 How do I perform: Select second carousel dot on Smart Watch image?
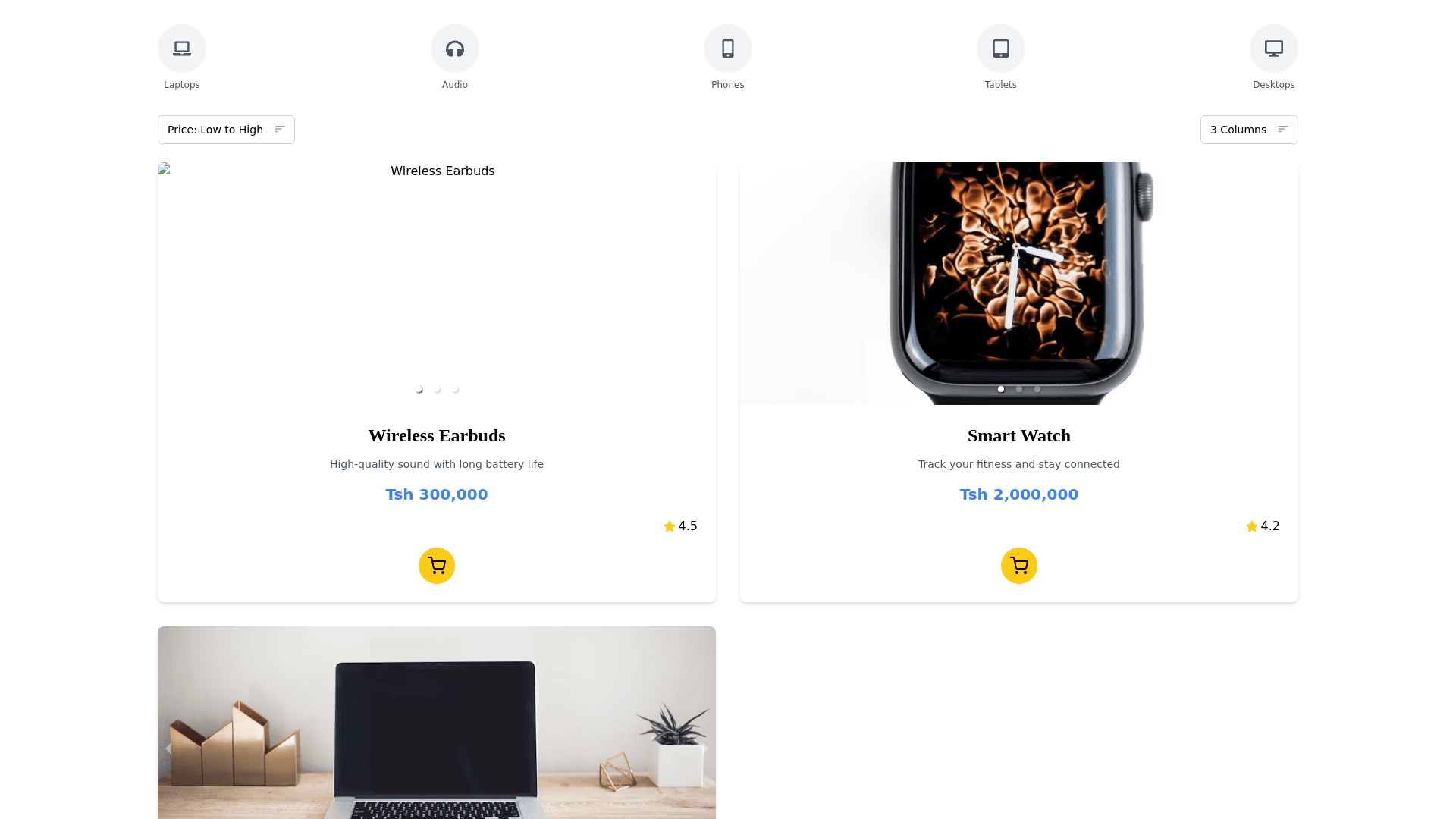1019,389
